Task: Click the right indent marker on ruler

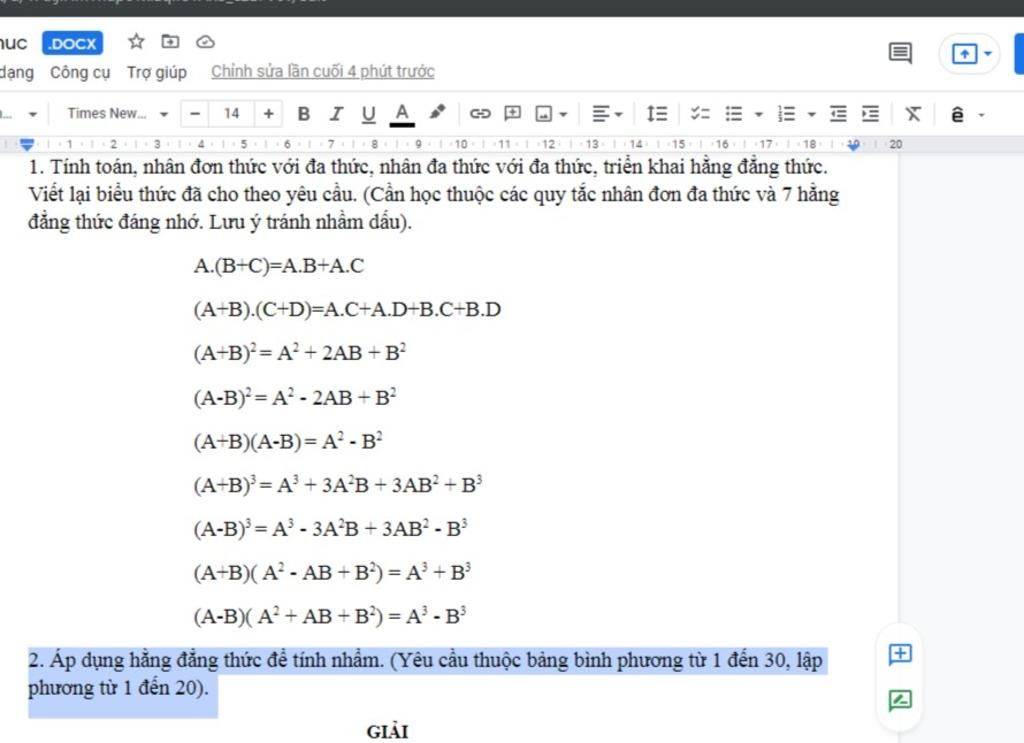Action: [853, 145]
